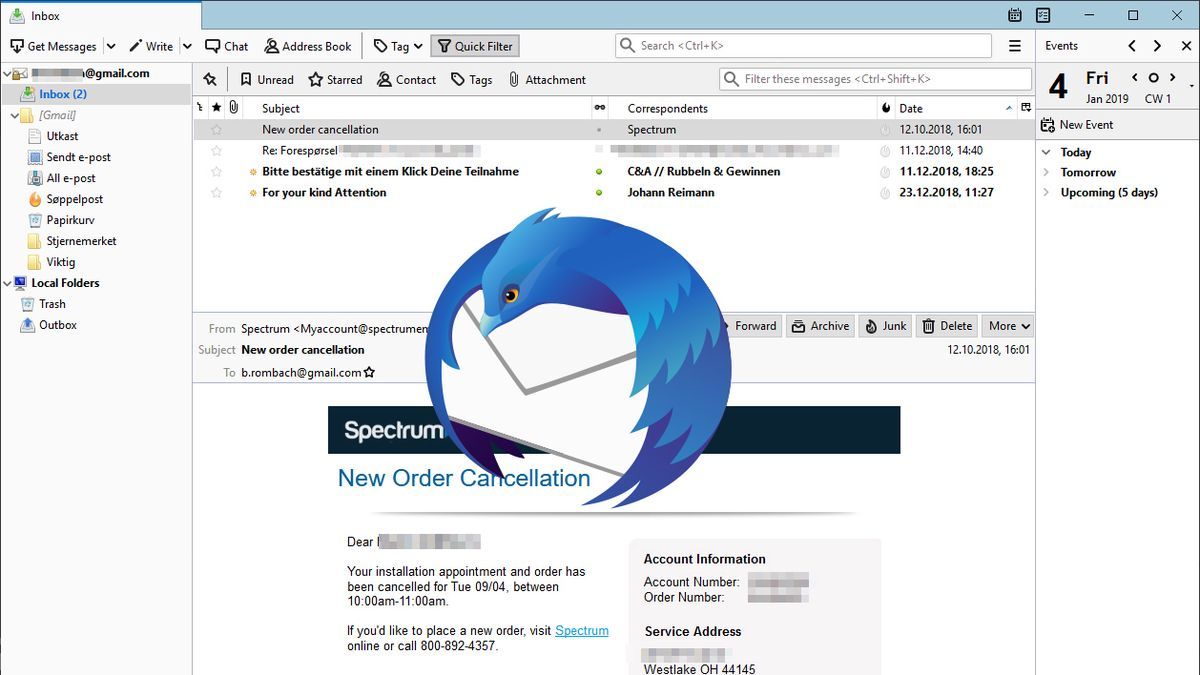
Task: Mark the Johann Reimann message as read
Action: tap(599, 193)
